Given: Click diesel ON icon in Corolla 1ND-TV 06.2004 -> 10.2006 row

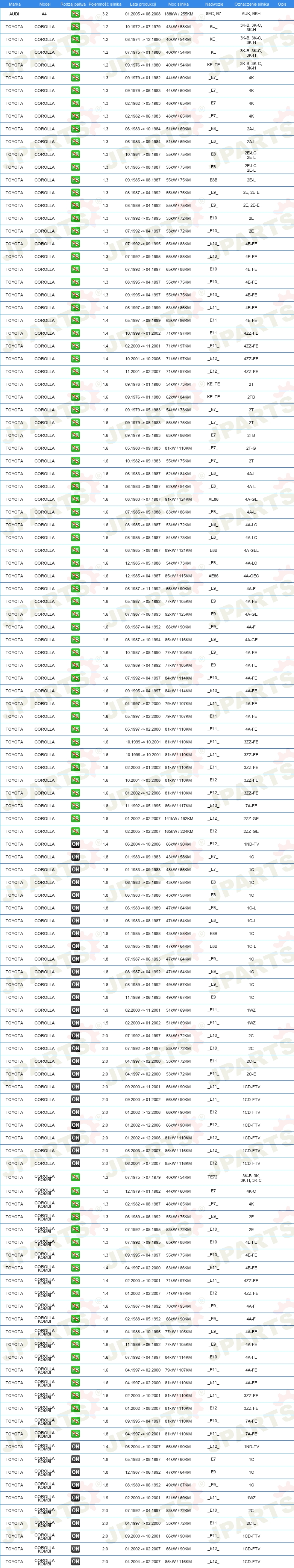Looking at the screenshot, I should click(76, 844).
